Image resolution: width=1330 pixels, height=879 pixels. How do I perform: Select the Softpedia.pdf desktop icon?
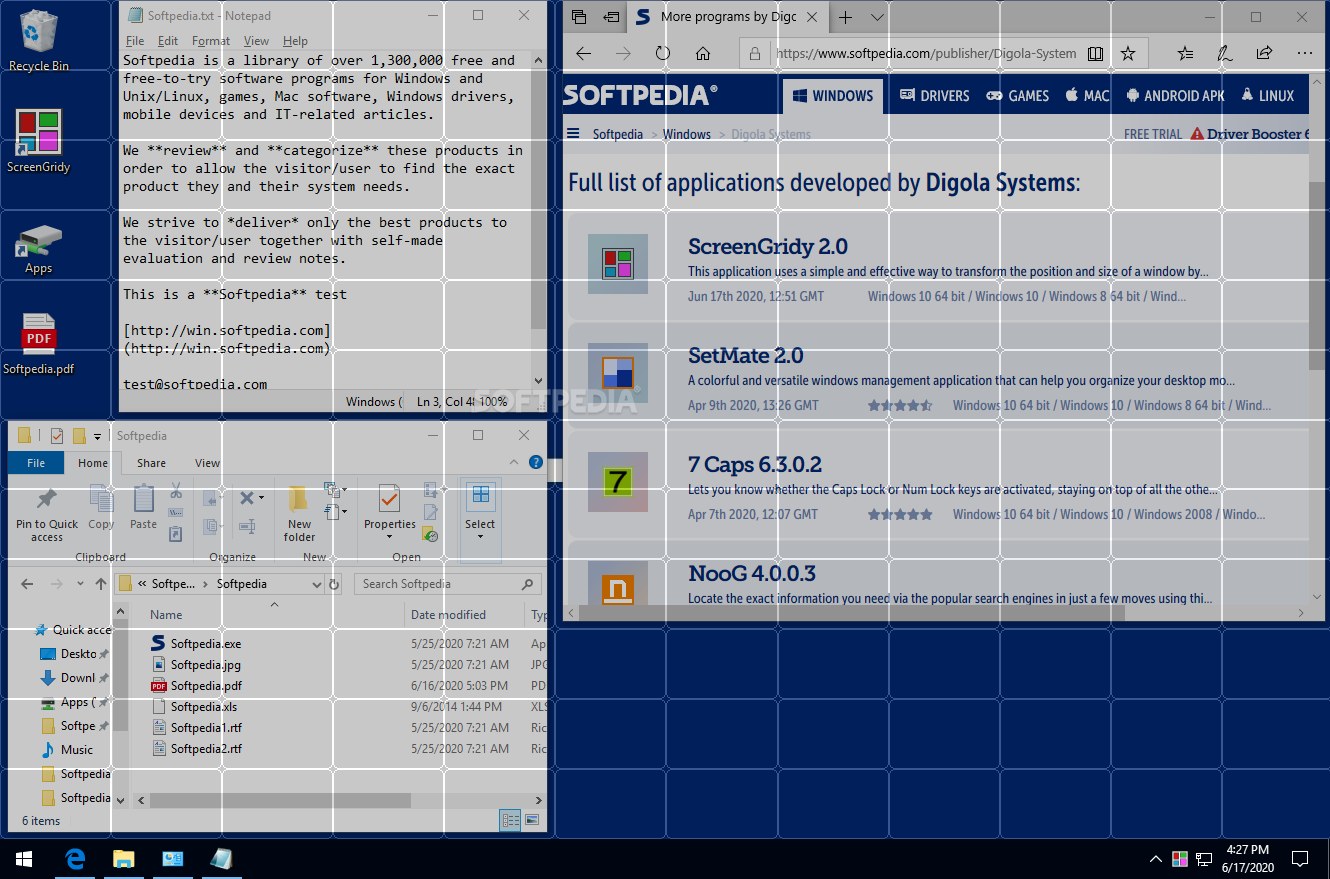pyautogui.click(x=39, y=344)
